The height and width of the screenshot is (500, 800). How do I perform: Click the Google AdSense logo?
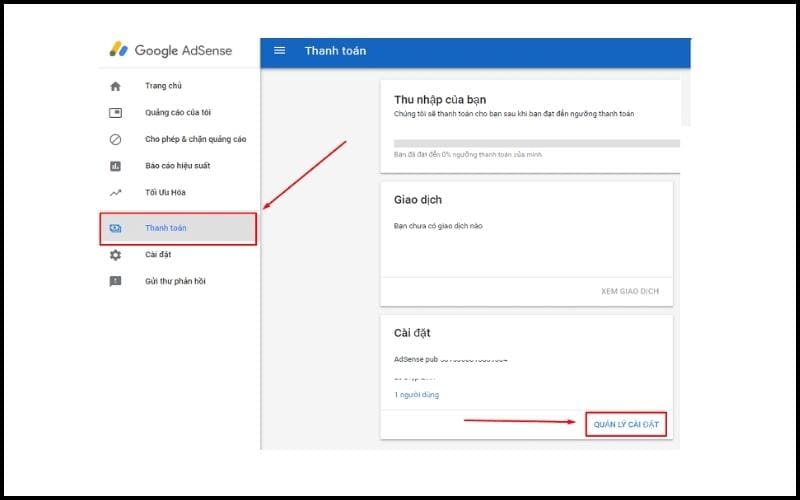pos(170,50)
